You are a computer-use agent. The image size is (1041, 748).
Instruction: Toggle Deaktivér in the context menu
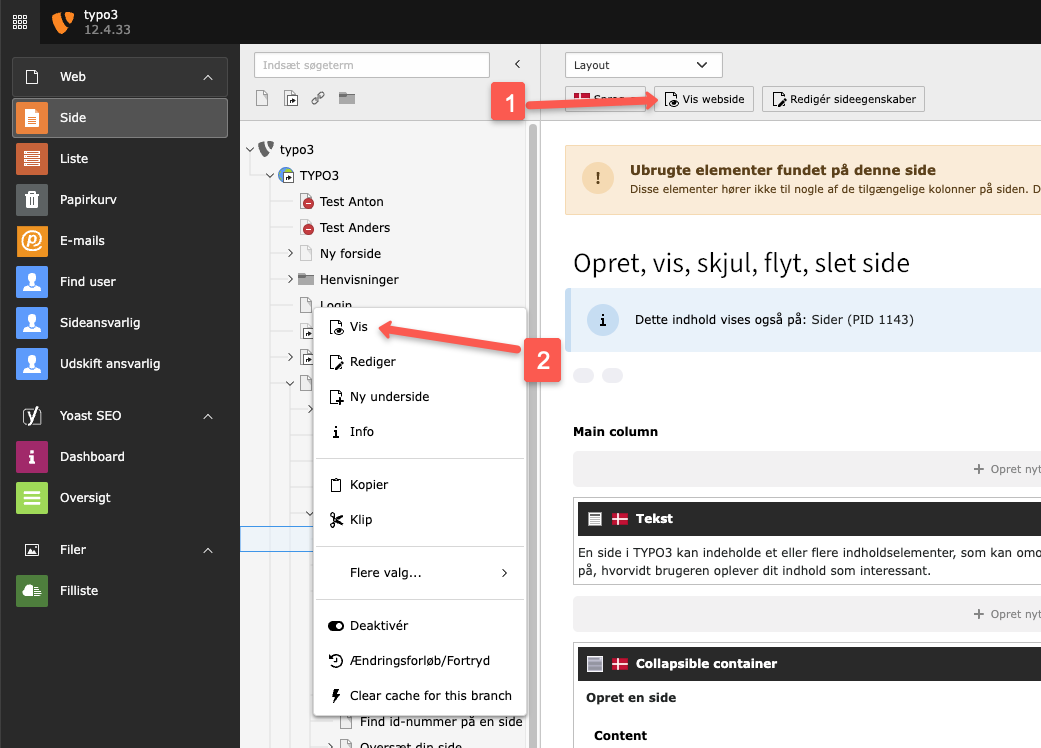[378, 626]
